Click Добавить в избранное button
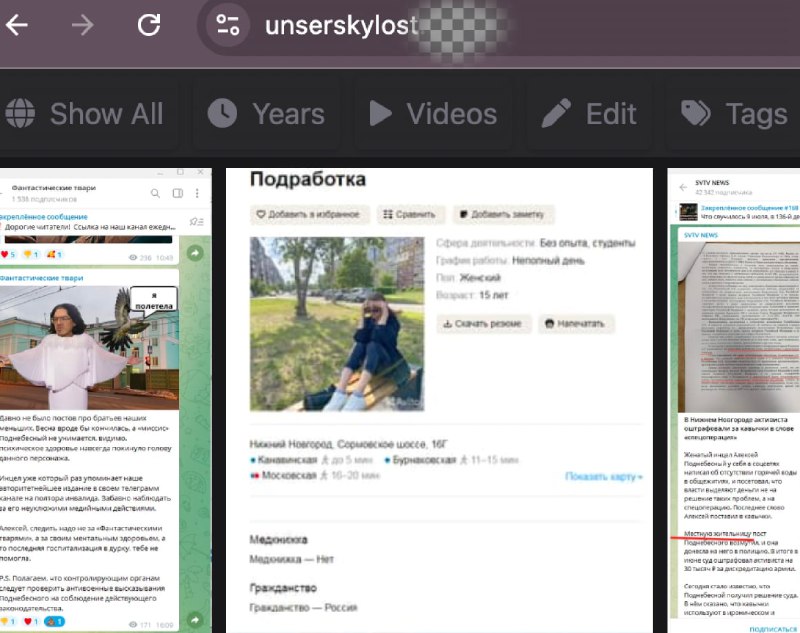 pyautogui.click(x=309, y=214)
